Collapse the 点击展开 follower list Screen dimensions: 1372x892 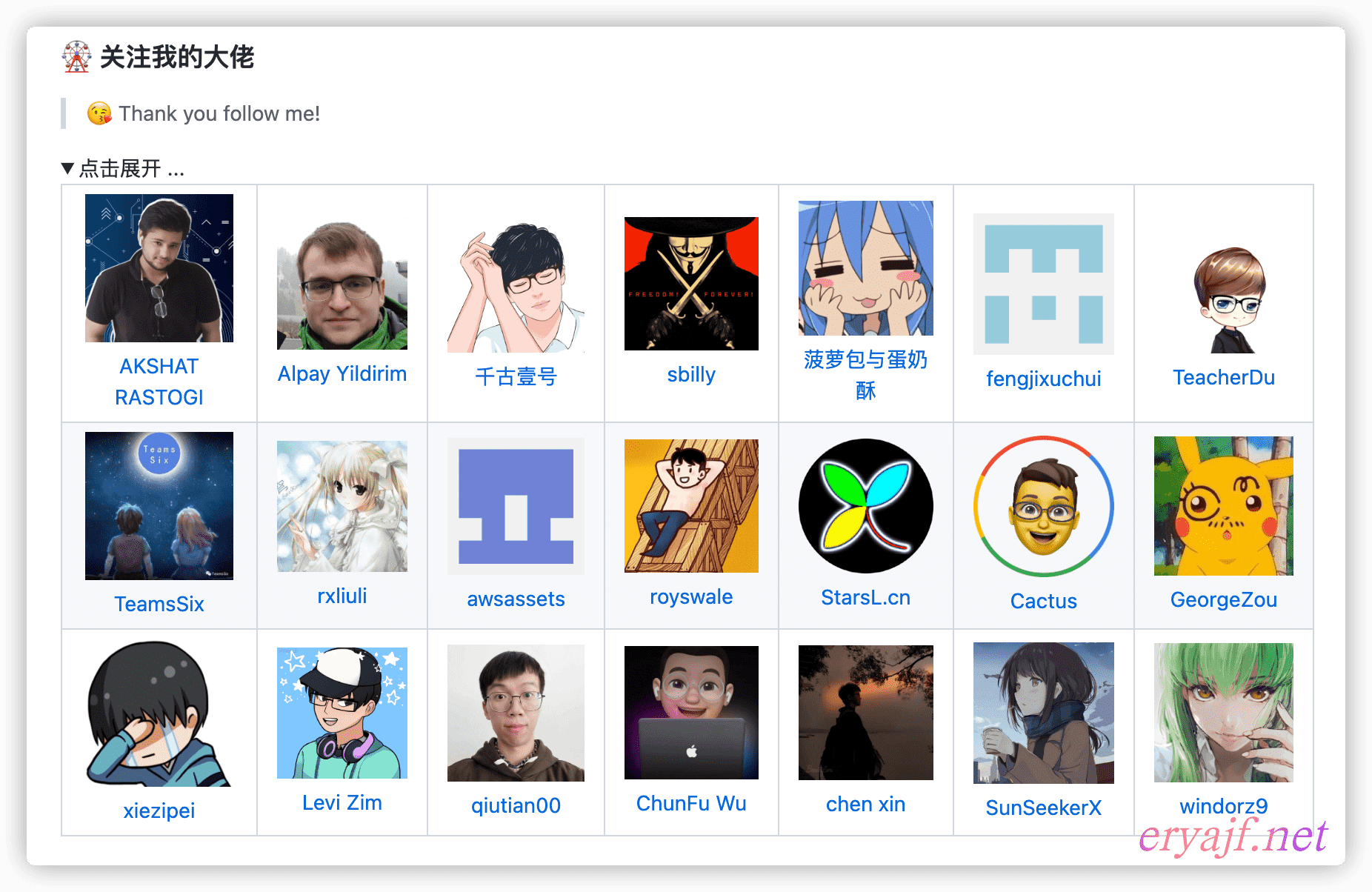coord(122,168)
